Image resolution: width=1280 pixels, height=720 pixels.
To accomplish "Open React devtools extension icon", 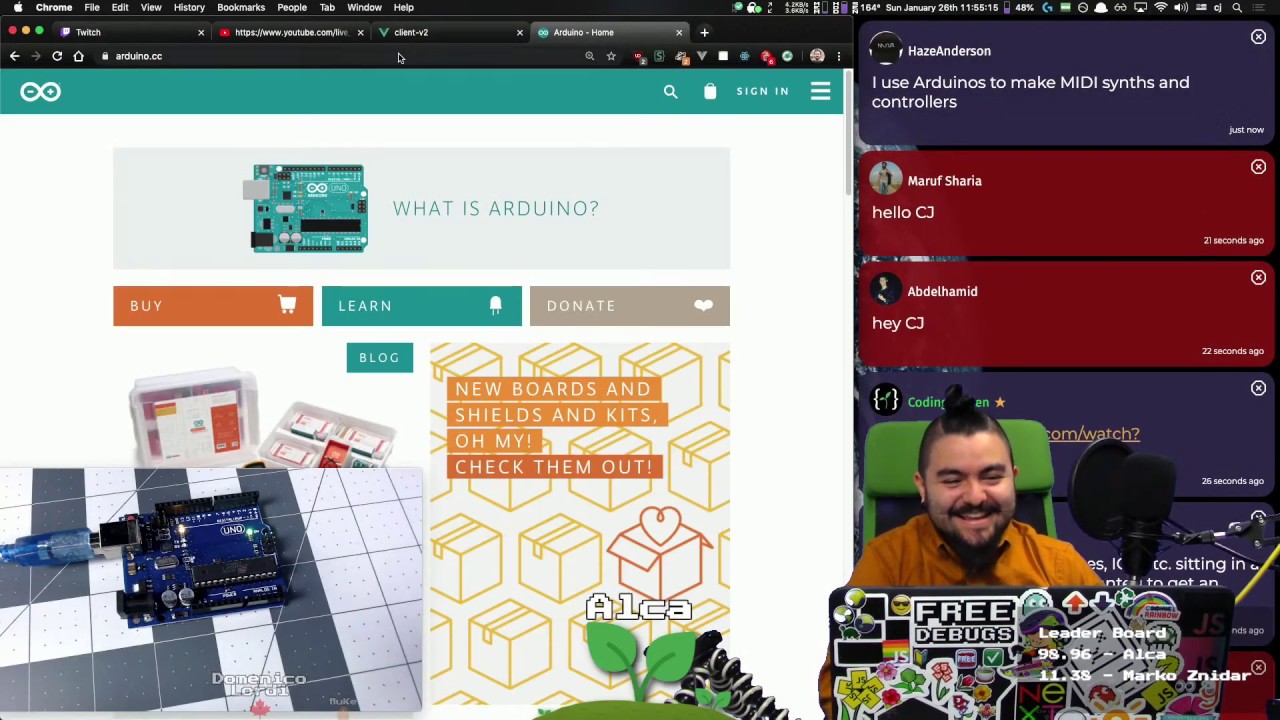I will point(744,56).
